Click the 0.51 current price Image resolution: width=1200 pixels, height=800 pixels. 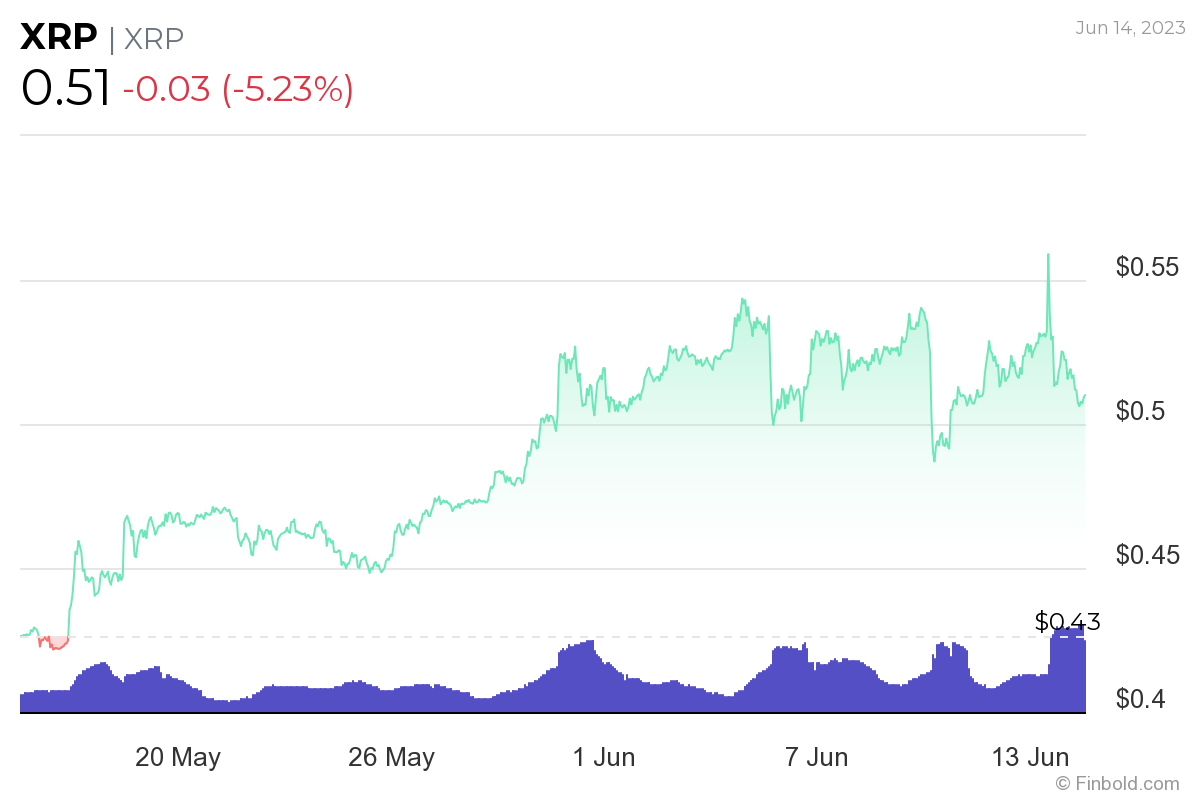[x=65, y=89]
